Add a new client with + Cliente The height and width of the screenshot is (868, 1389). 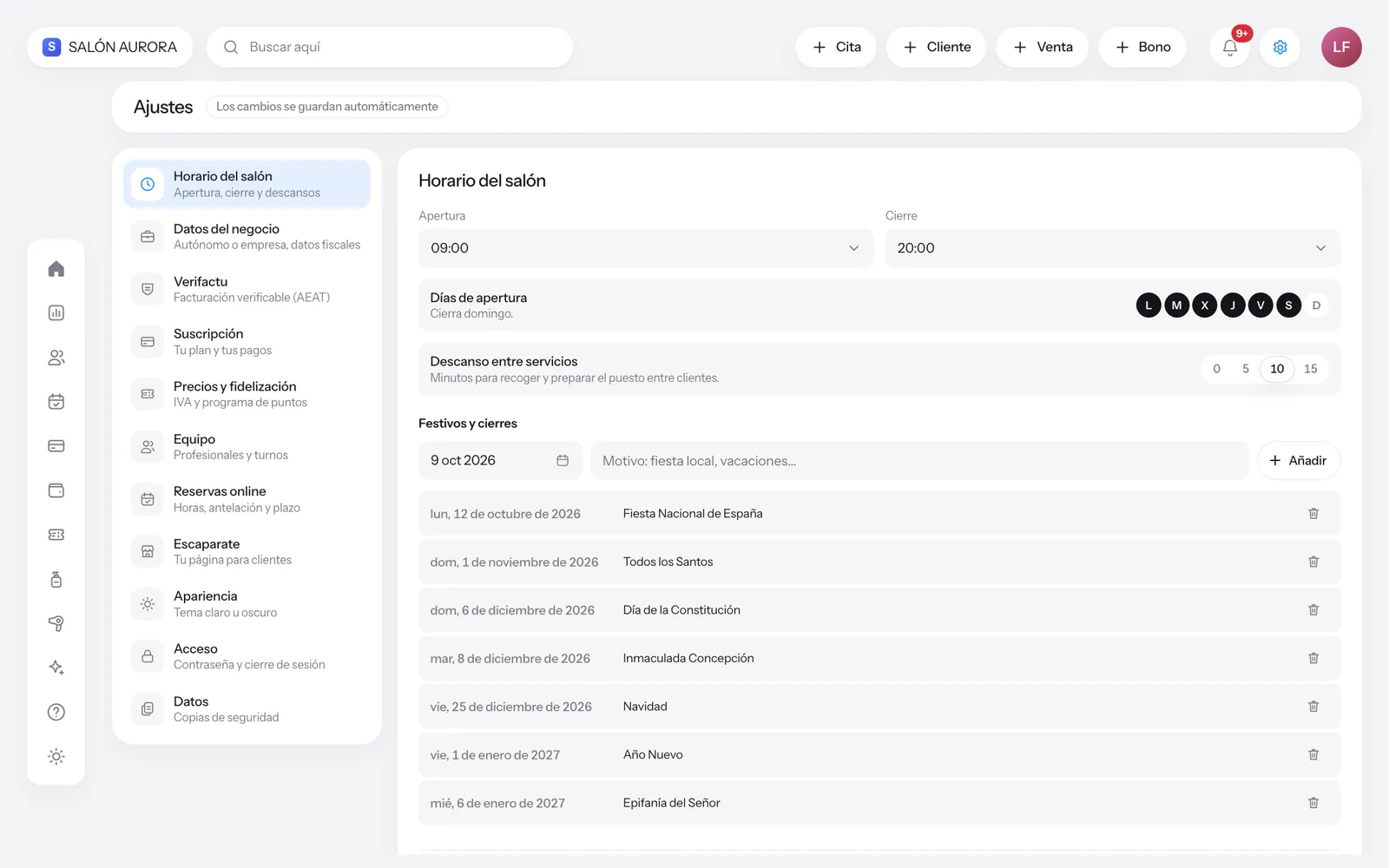pos(936,47)
